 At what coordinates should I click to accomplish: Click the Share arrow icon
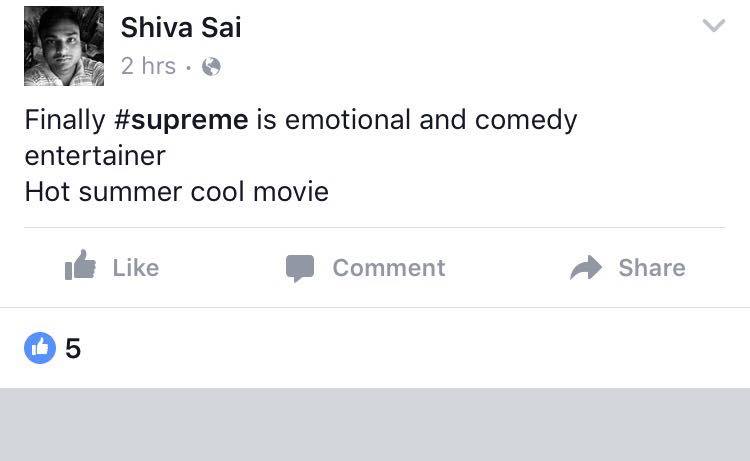click(x=586, y=267)
